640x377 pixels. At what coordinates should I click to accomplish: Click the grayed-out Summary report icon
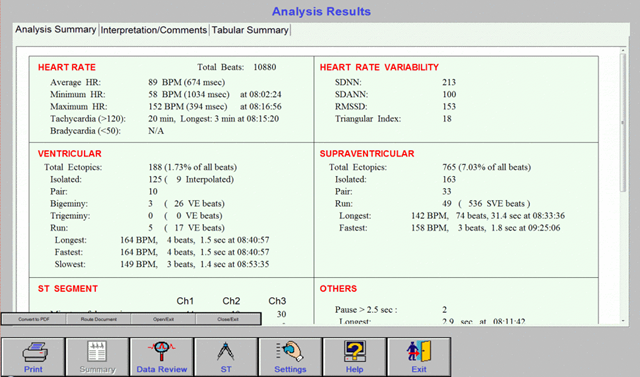(97, 351)
